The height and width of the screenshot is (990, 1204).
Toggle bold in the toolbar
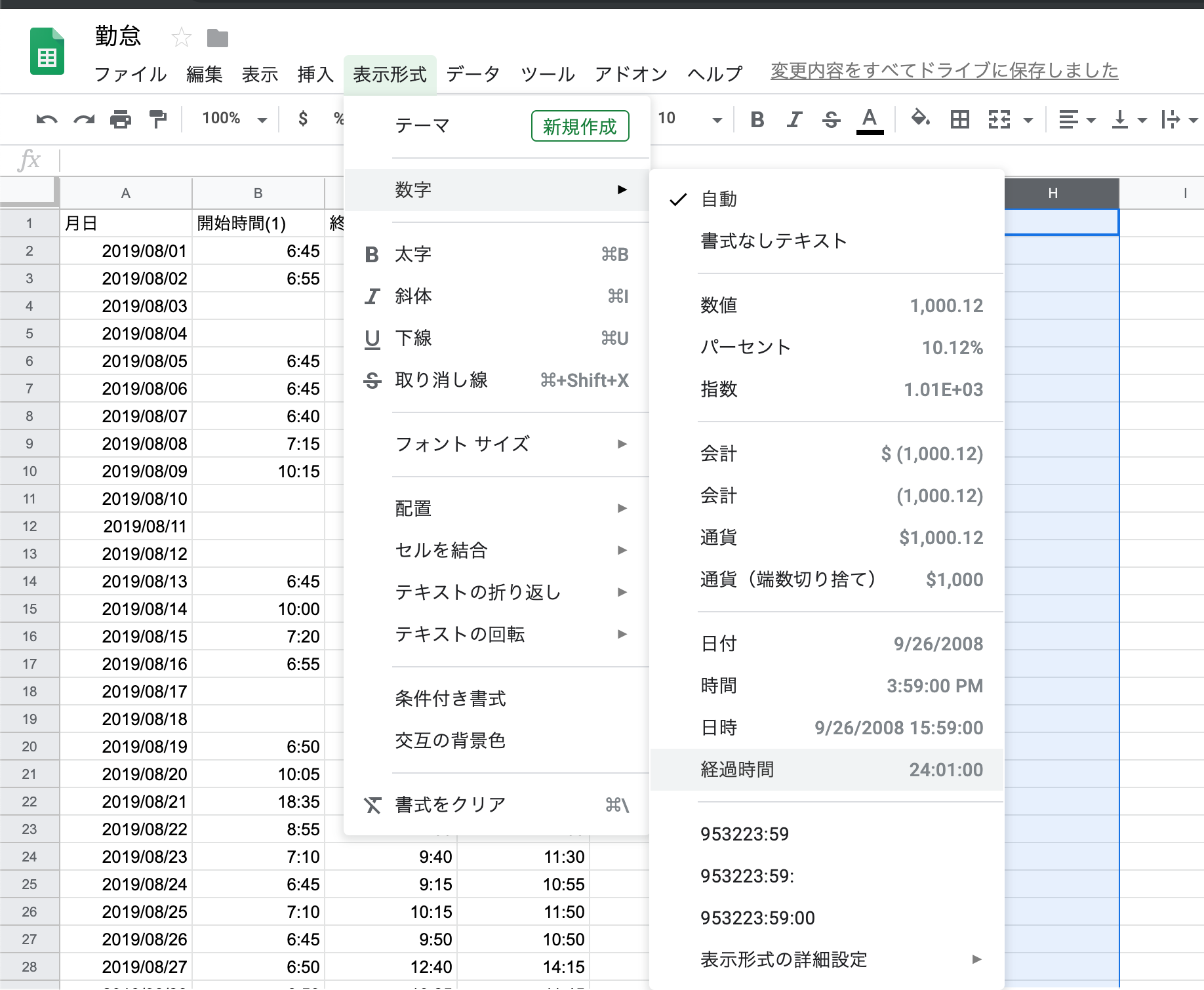pos(757,119)
